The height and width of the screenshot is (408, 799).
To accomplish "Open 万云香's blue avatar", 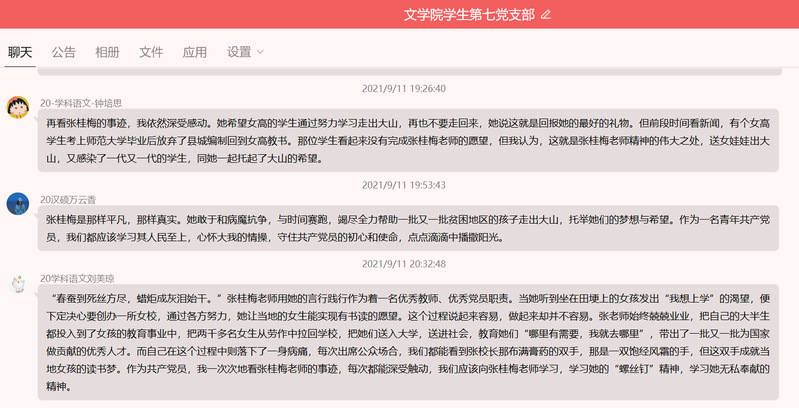I will coord(17,204).
